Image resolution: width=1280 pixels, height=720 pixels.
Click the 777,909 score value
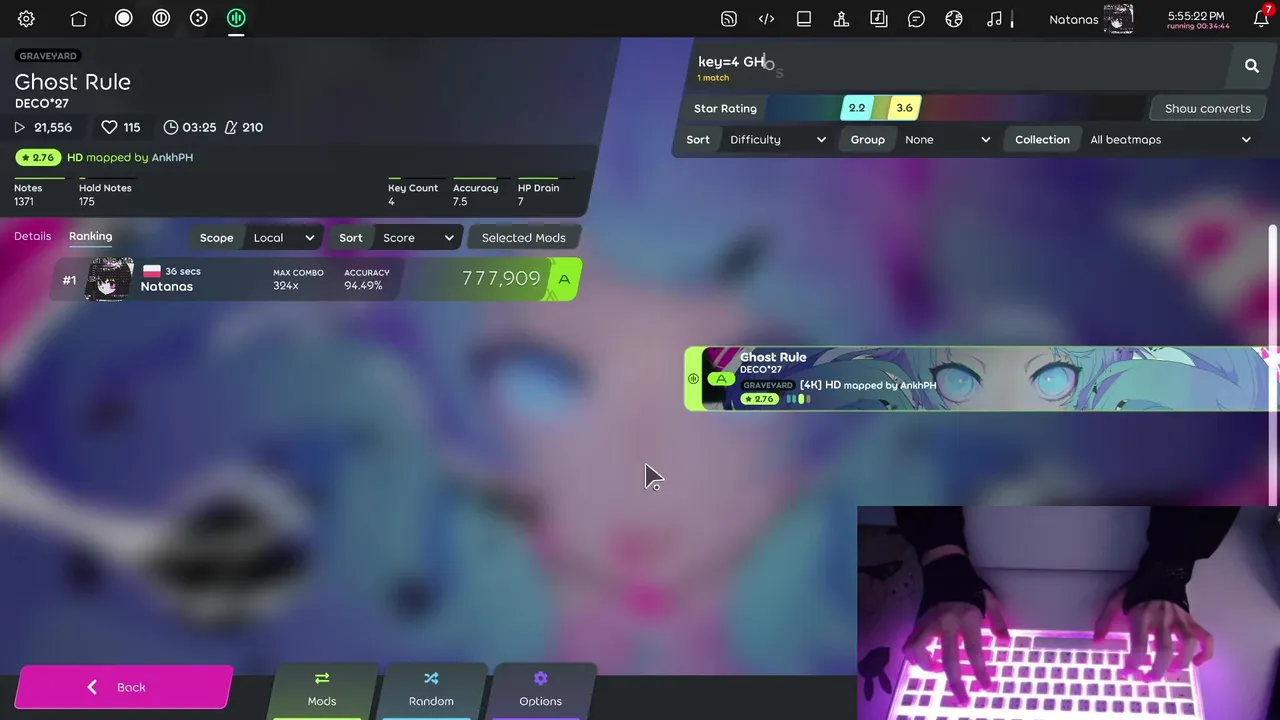point(501,279)
